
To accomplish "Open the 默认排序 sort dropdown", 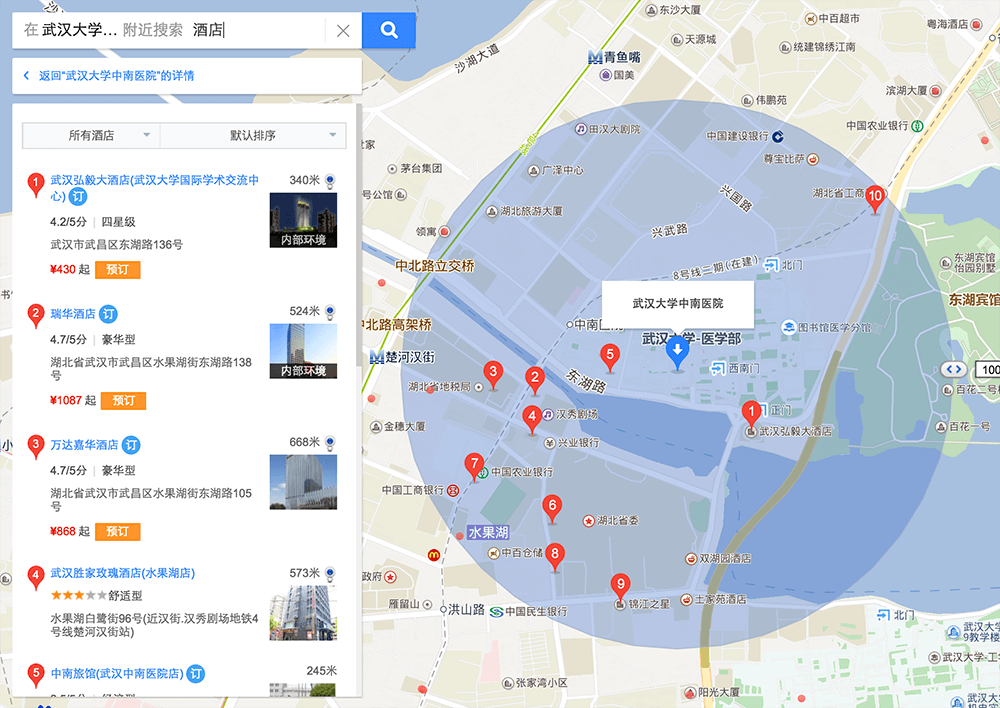I will tap(253, 135).
